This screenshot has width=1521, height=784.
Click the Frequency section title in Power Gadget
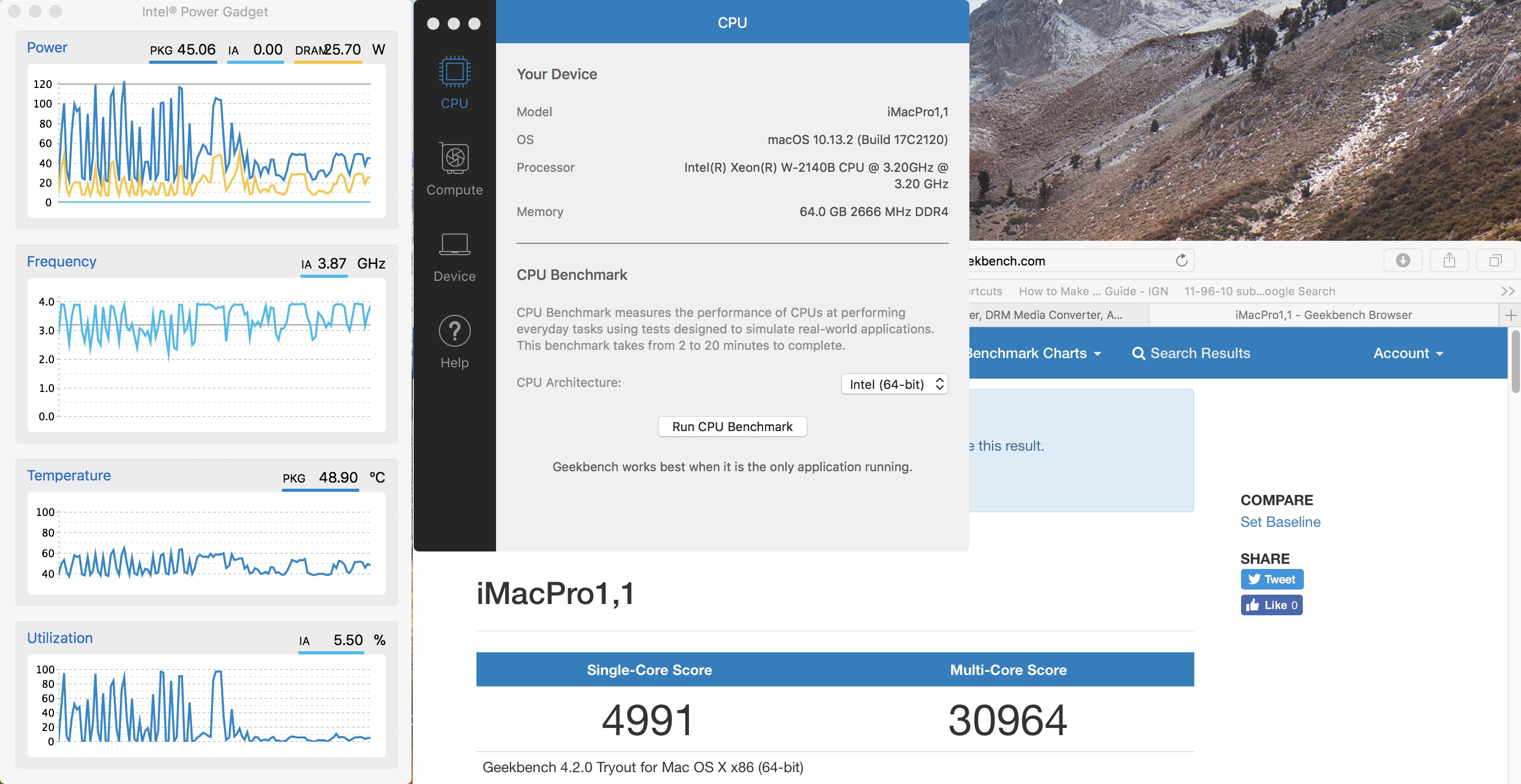(61, 261)
